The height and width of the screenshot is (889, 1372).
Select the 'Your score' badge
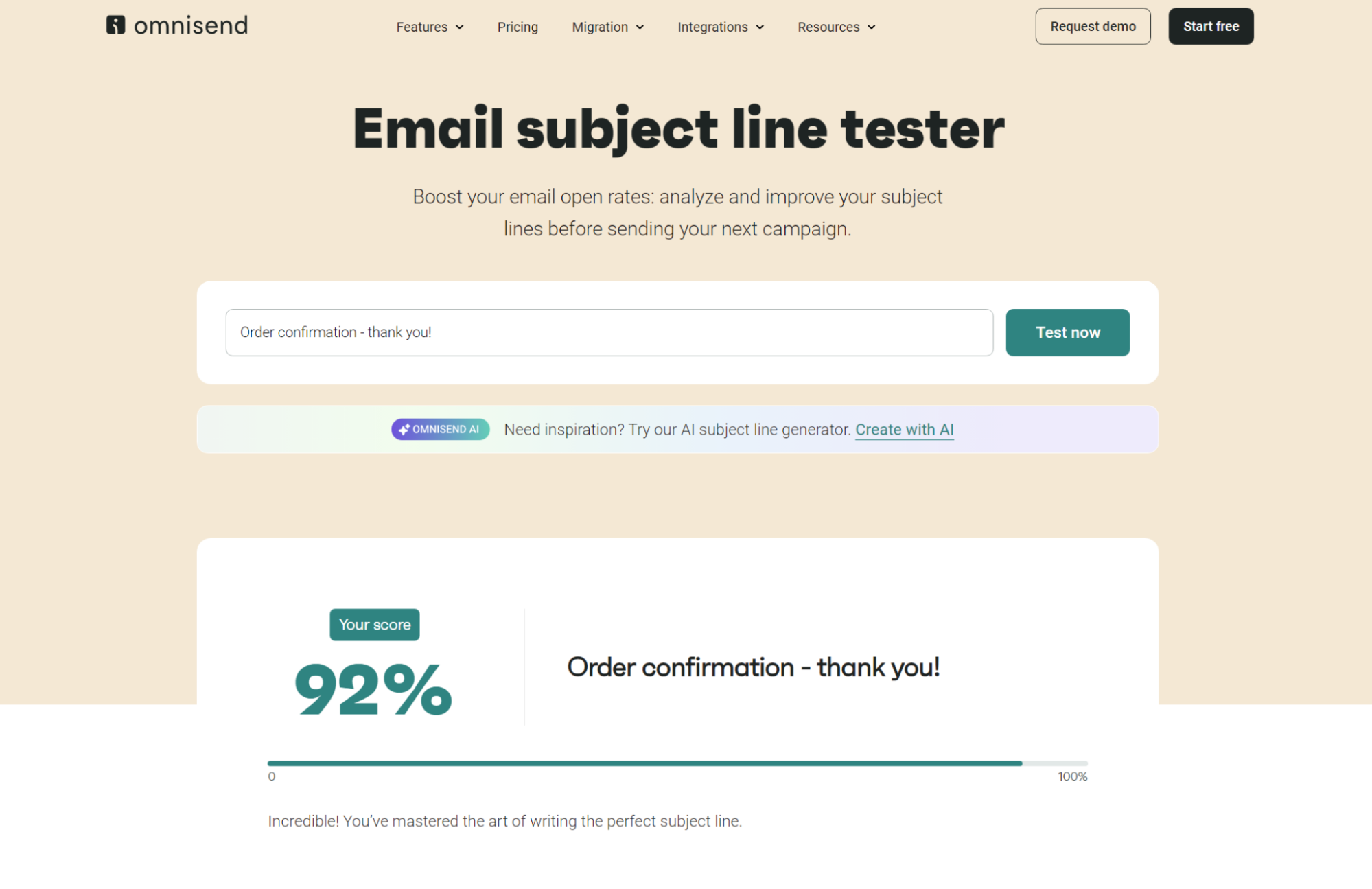[x=374, y=624]
